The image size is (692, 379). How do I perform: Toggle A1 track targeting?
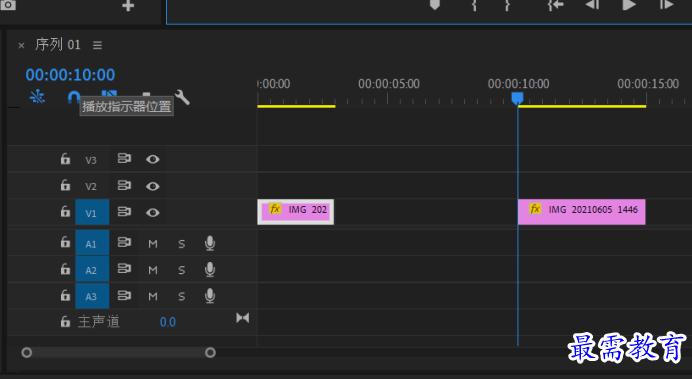(92, 243)
